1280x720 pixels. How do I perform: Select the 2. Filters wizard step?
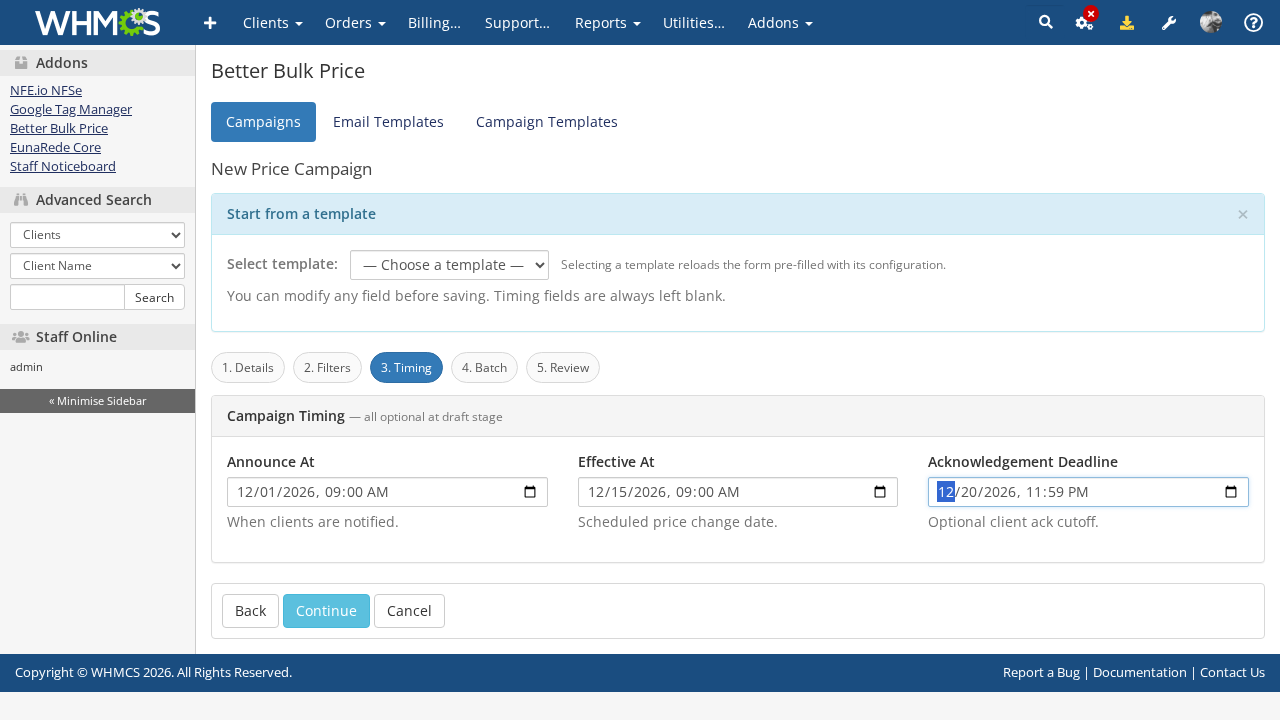(327, 367)
